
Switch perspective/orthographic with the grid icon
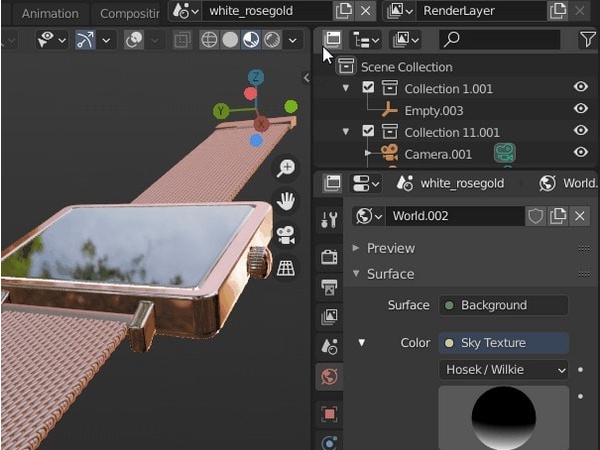(x=286, y=267)
